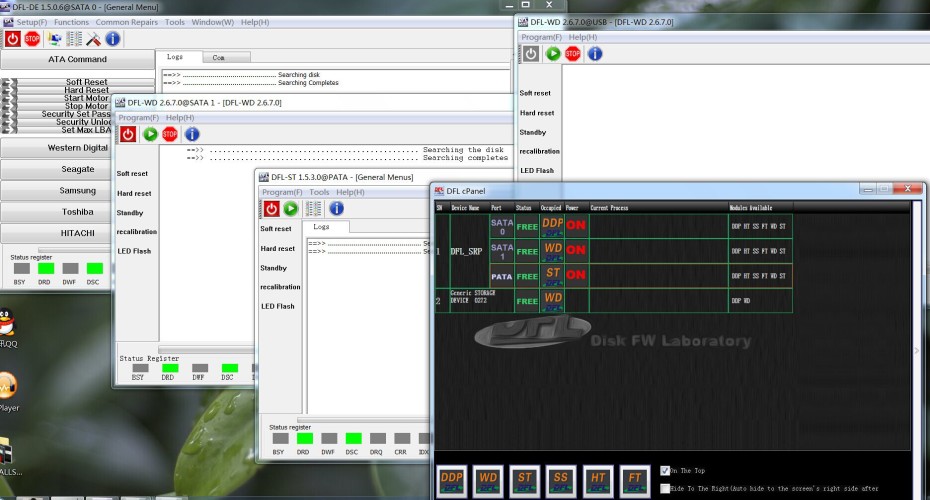Click the green play icon in DFL-WD USB window
The image size is (930, 500).
[553, 54]
